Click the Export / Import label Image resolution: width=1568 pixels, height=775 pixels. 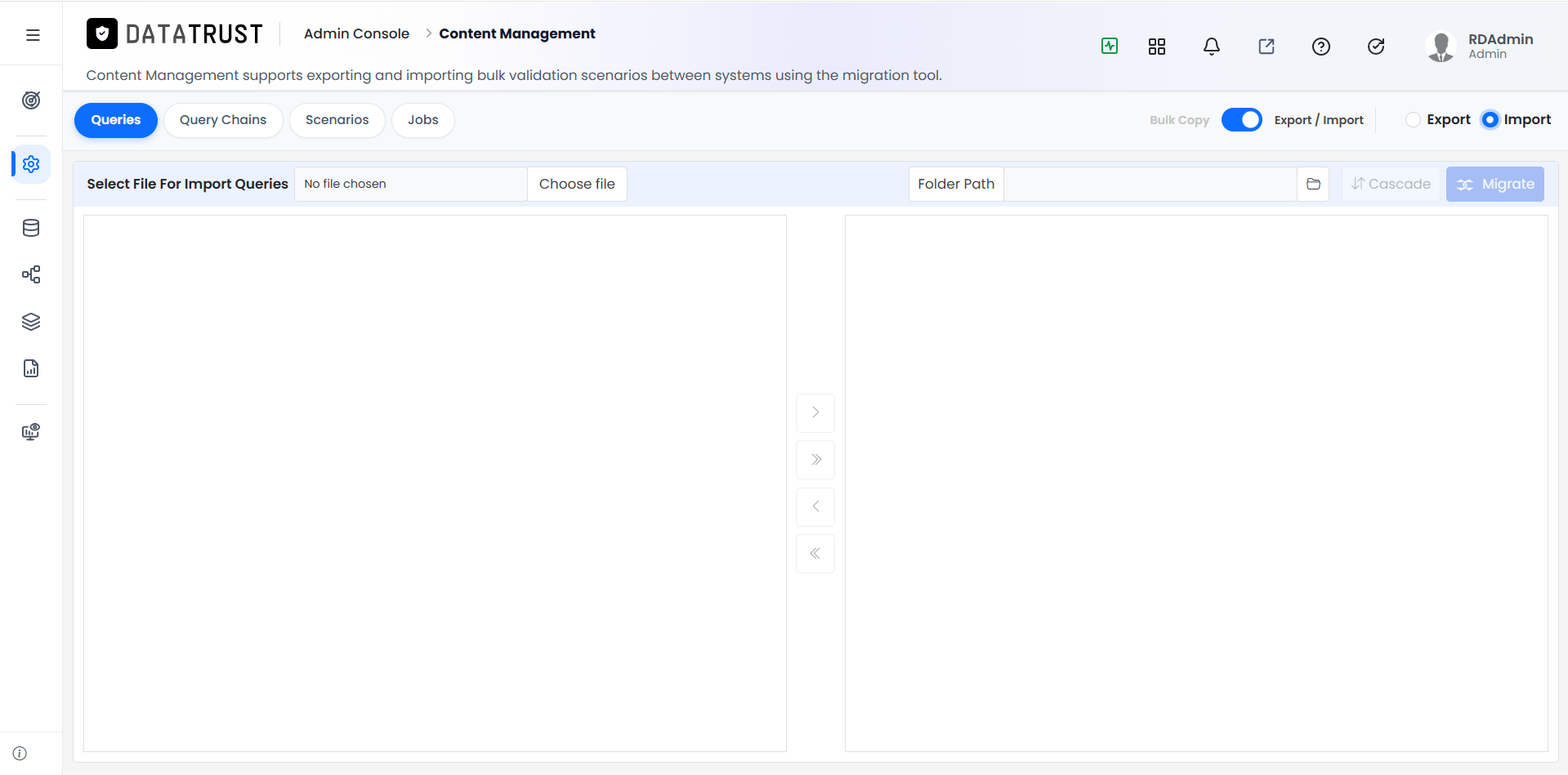(x=1319, y=120)
